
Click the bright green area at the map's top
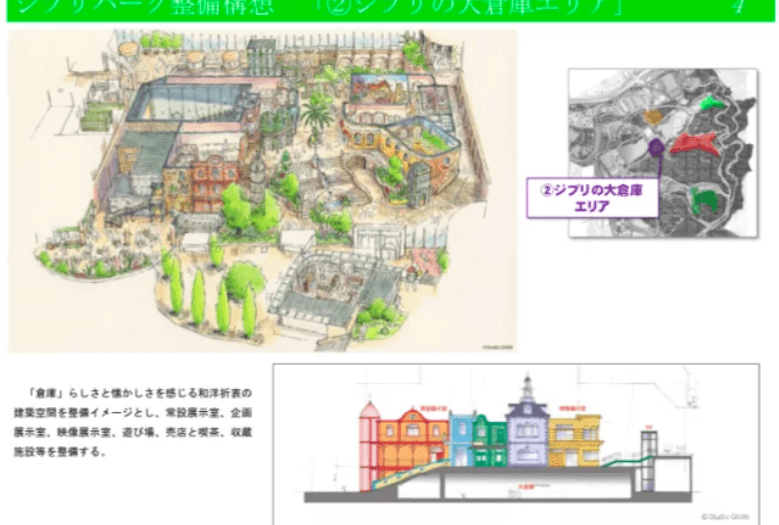711,103
